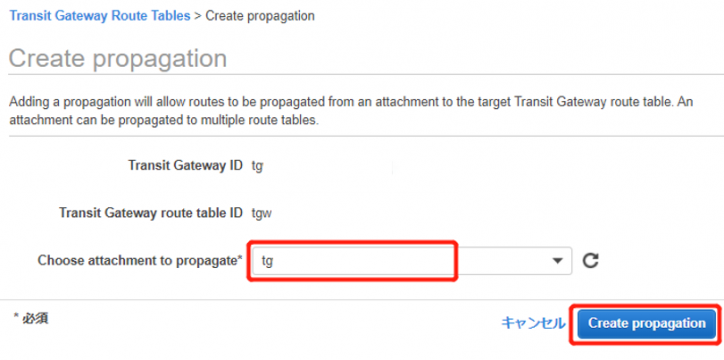Click the 'tg' Transit Gateway ID value
This screenshot has width=724, height=360.
point(257,166)
